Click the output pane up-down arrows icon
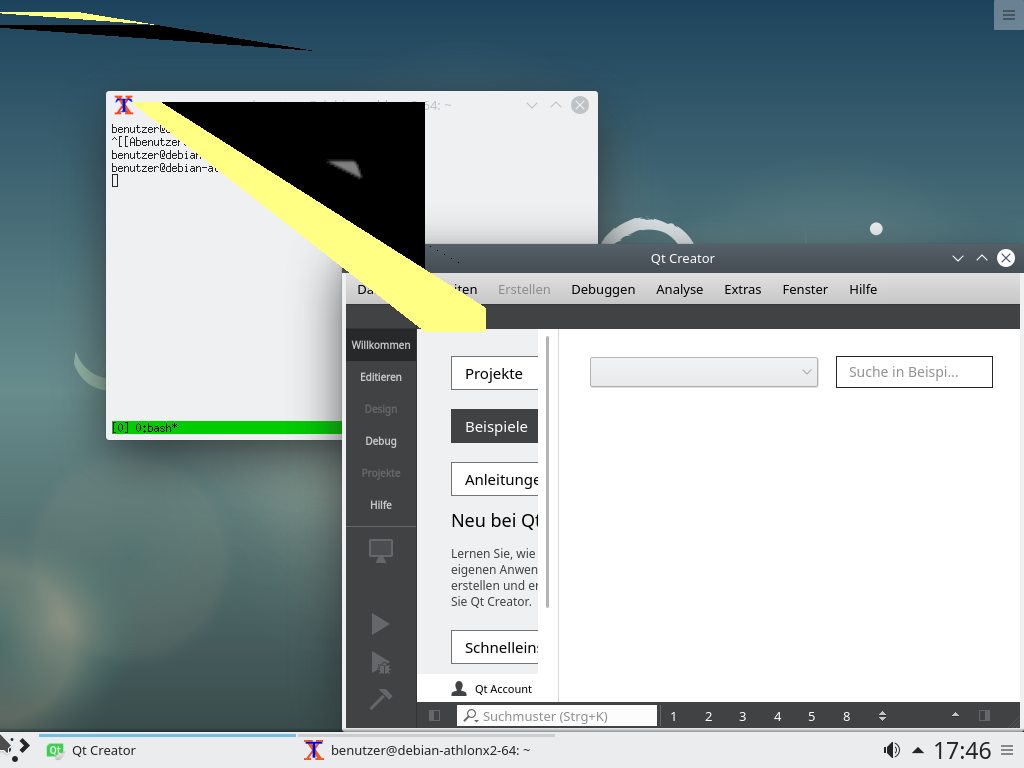The width and height of the screenshot is (1024, 768). (x=882, y=716)
